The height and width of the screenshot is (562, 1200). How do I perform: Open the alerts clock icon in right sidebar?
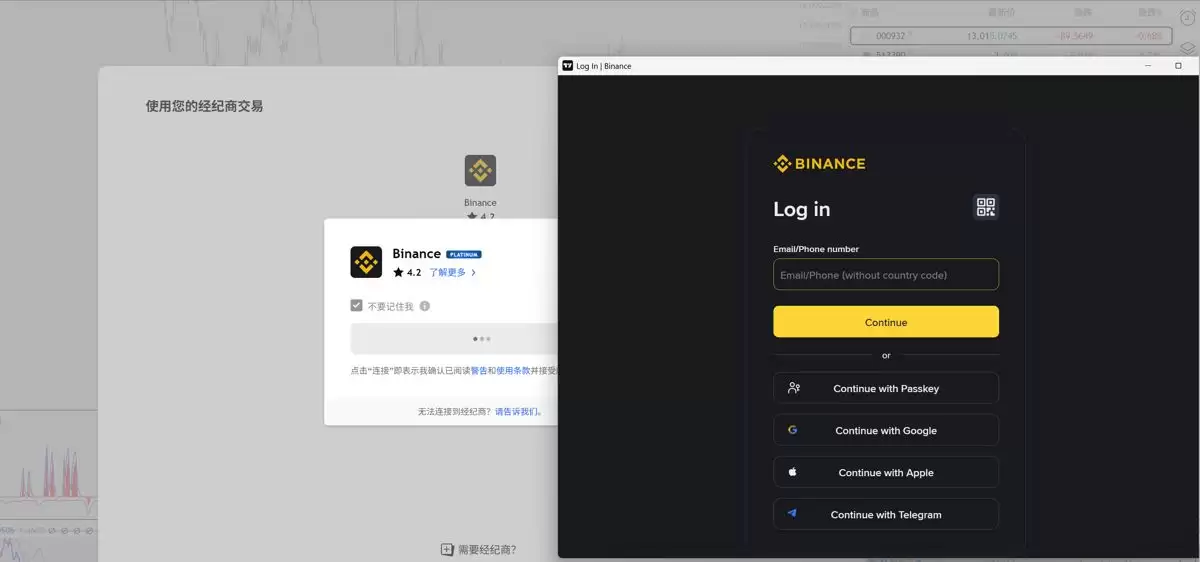[1188, 18]
